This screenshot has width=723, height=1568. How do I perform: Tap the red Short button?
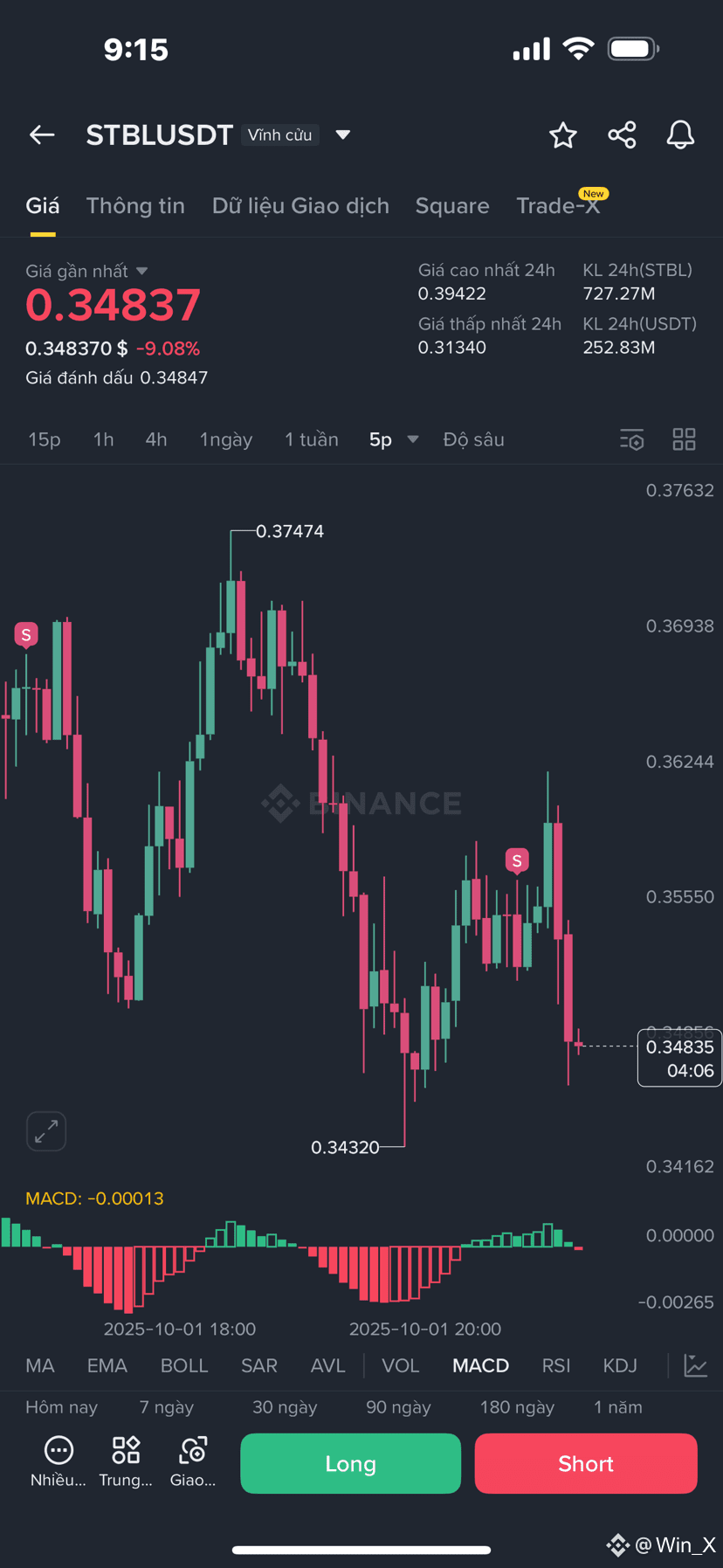[x=586, y=1463]
